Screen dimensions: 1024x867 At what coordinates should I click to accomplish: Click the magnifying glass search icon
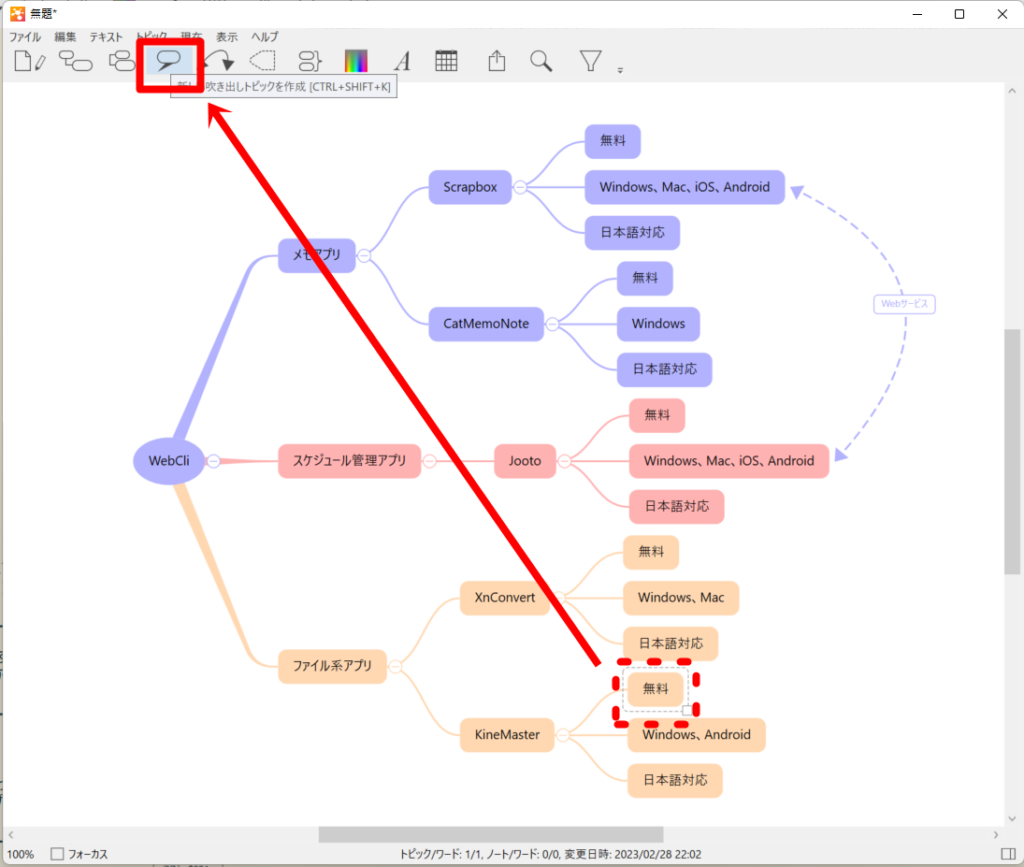pyautogui.click(x=541, y=62)
